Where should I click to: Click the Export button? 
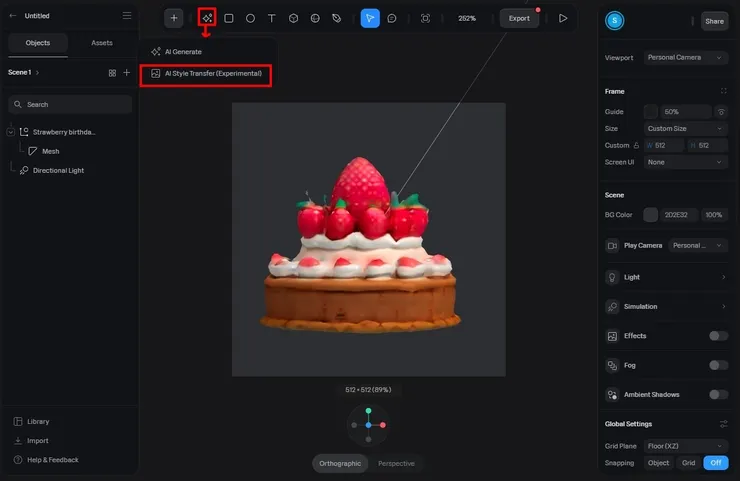point(519,18)
